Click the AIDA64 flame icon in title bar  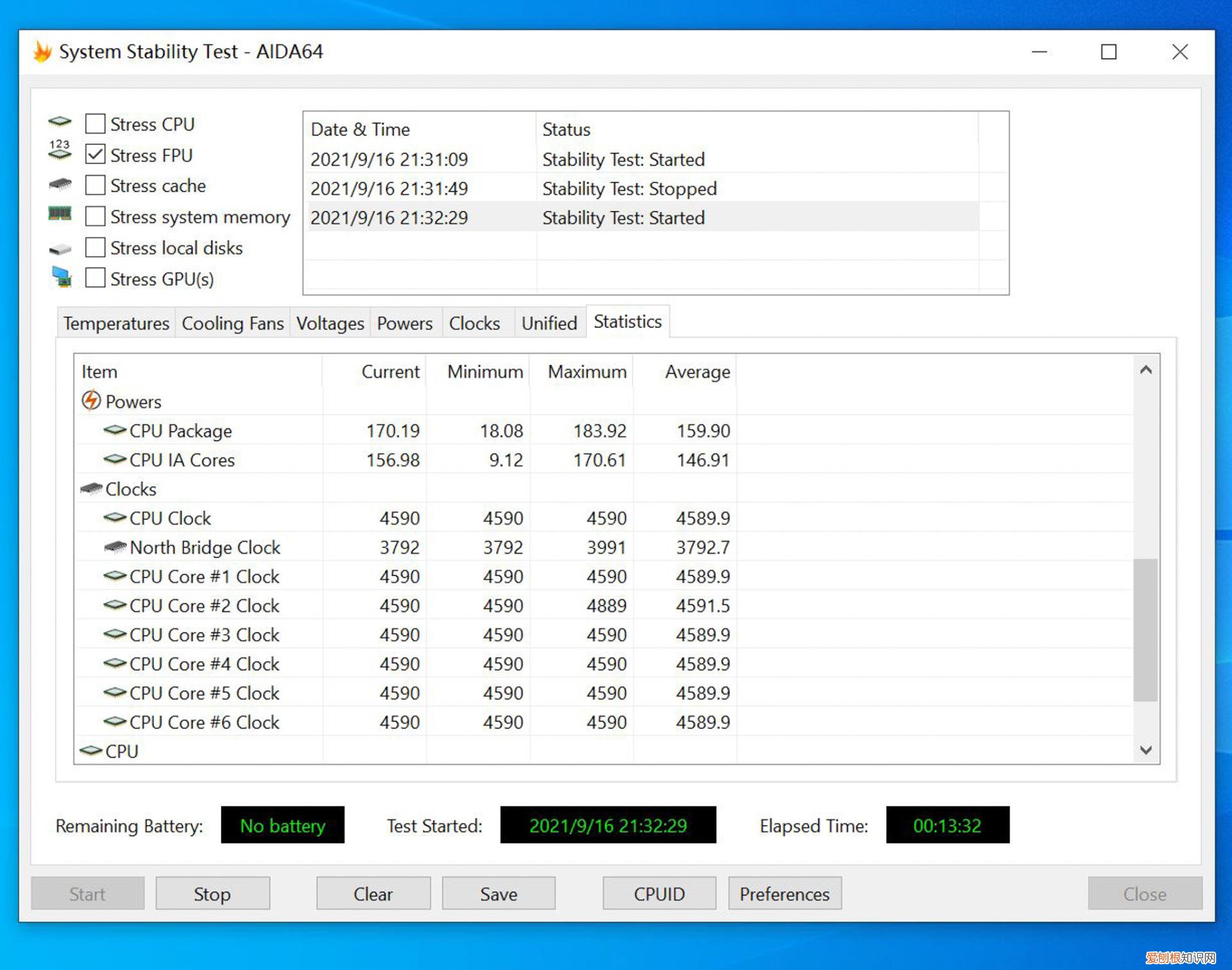tap(42, 51)
